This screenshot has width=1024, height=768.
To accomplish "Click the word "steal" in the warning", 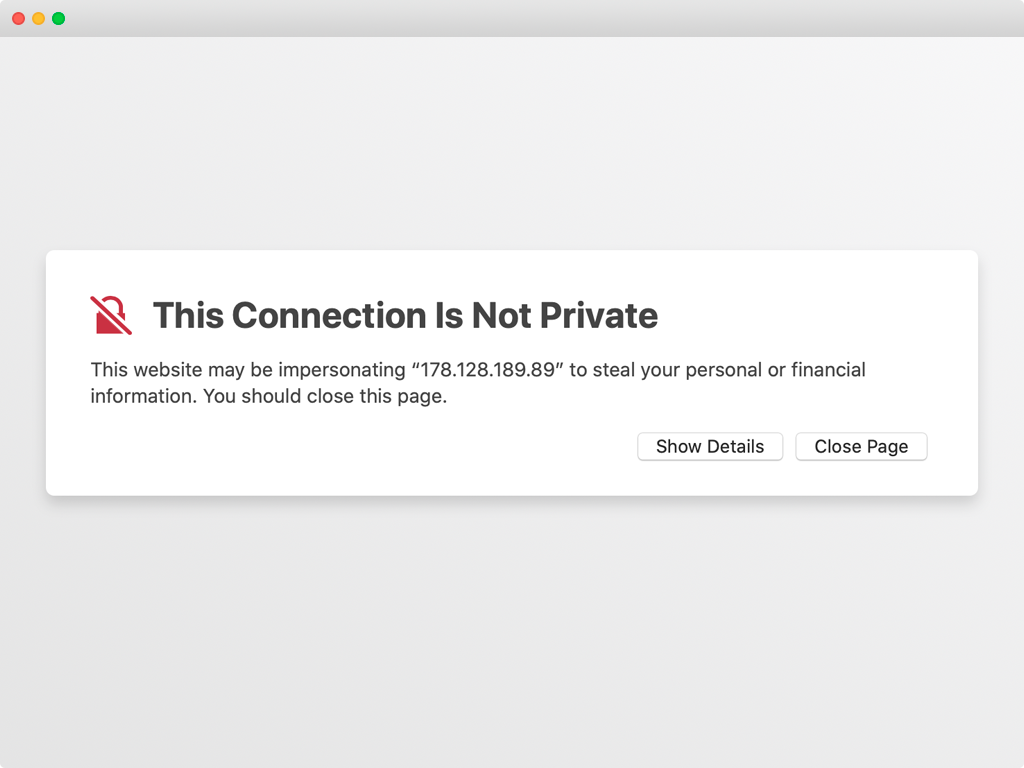I will coord(617,370).
